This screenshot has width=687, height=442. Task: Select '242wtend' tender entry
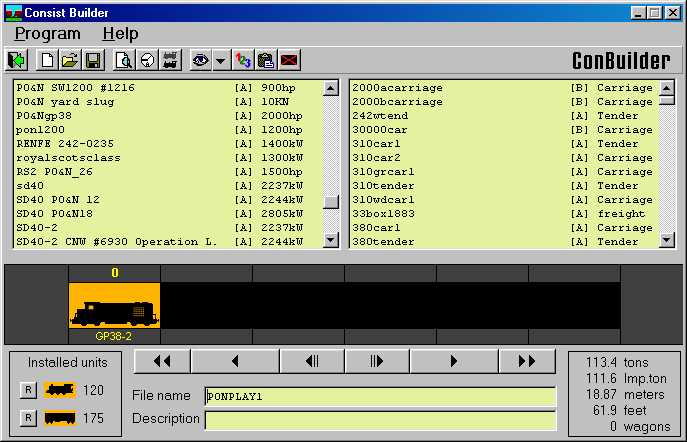click(x=504, y=116)
